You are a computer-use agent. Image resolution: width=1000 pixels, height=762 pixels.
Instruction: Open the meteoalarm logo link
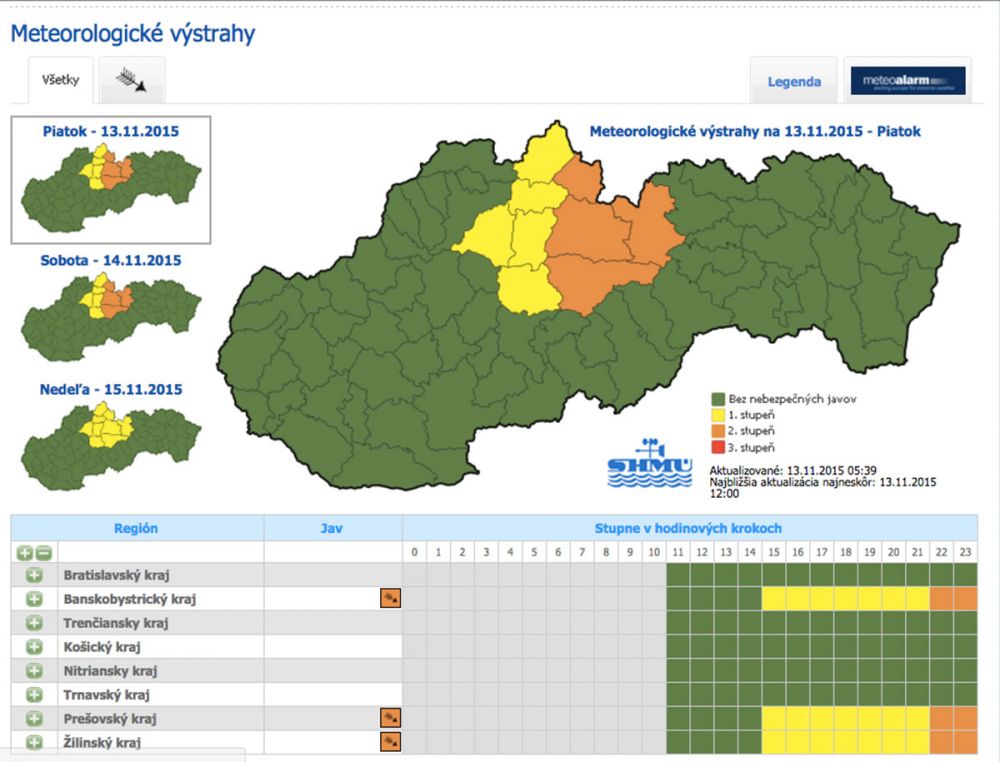point(907,81)
